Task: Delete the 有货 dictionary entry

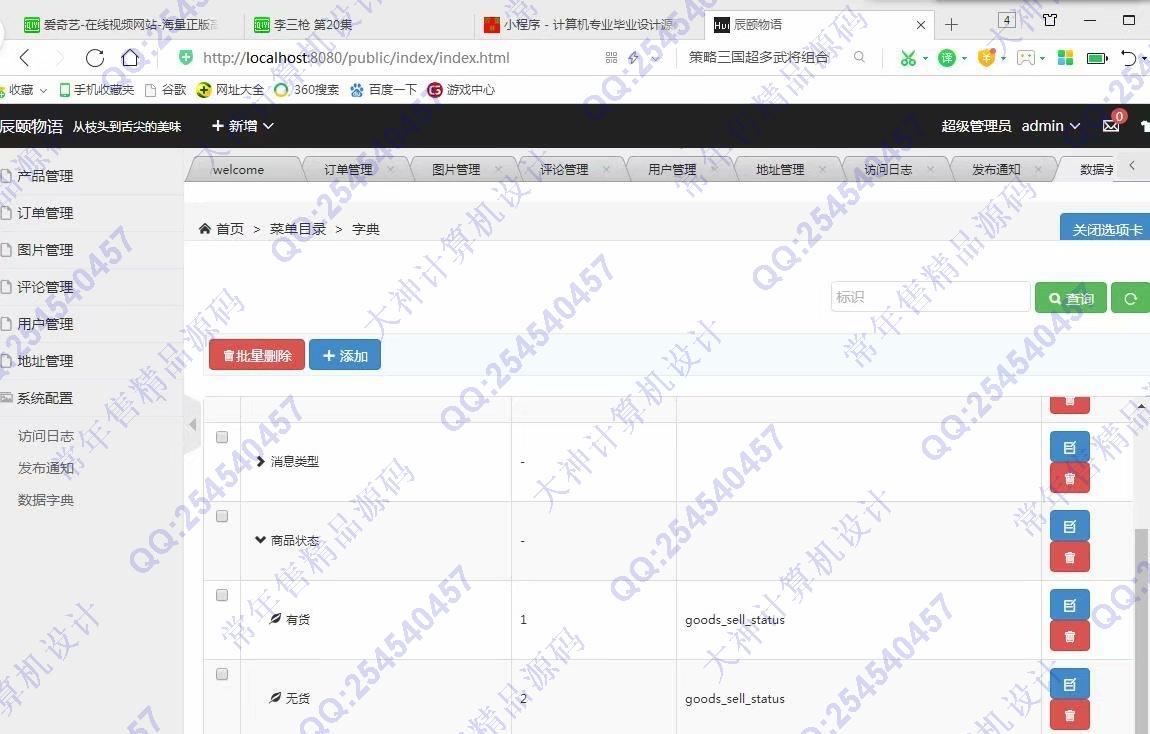Action: click(1069, 636)
